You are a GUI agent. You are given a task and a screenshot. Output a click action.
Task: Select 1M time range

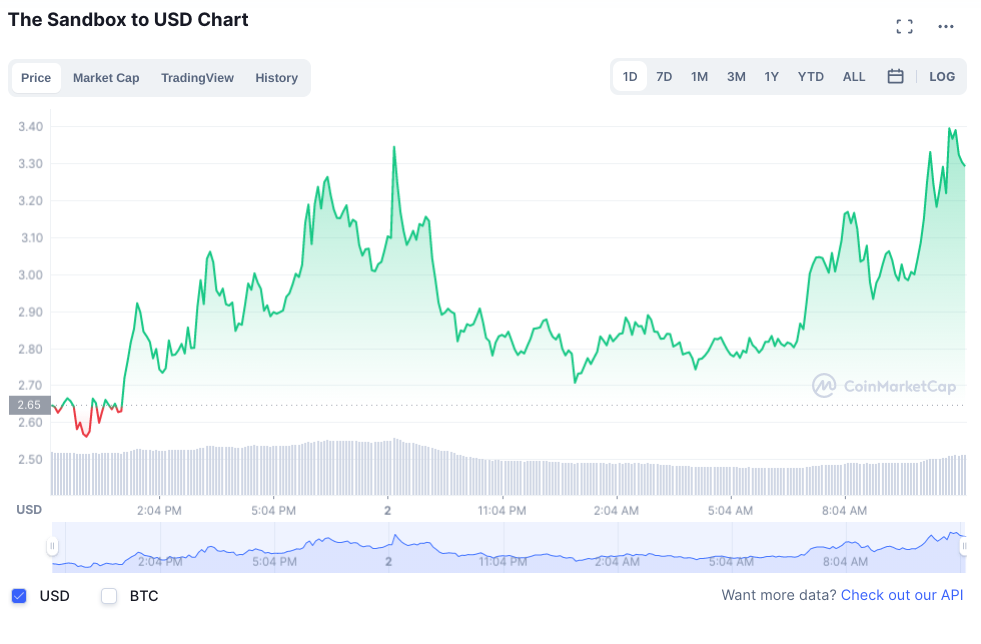point(699,77)
